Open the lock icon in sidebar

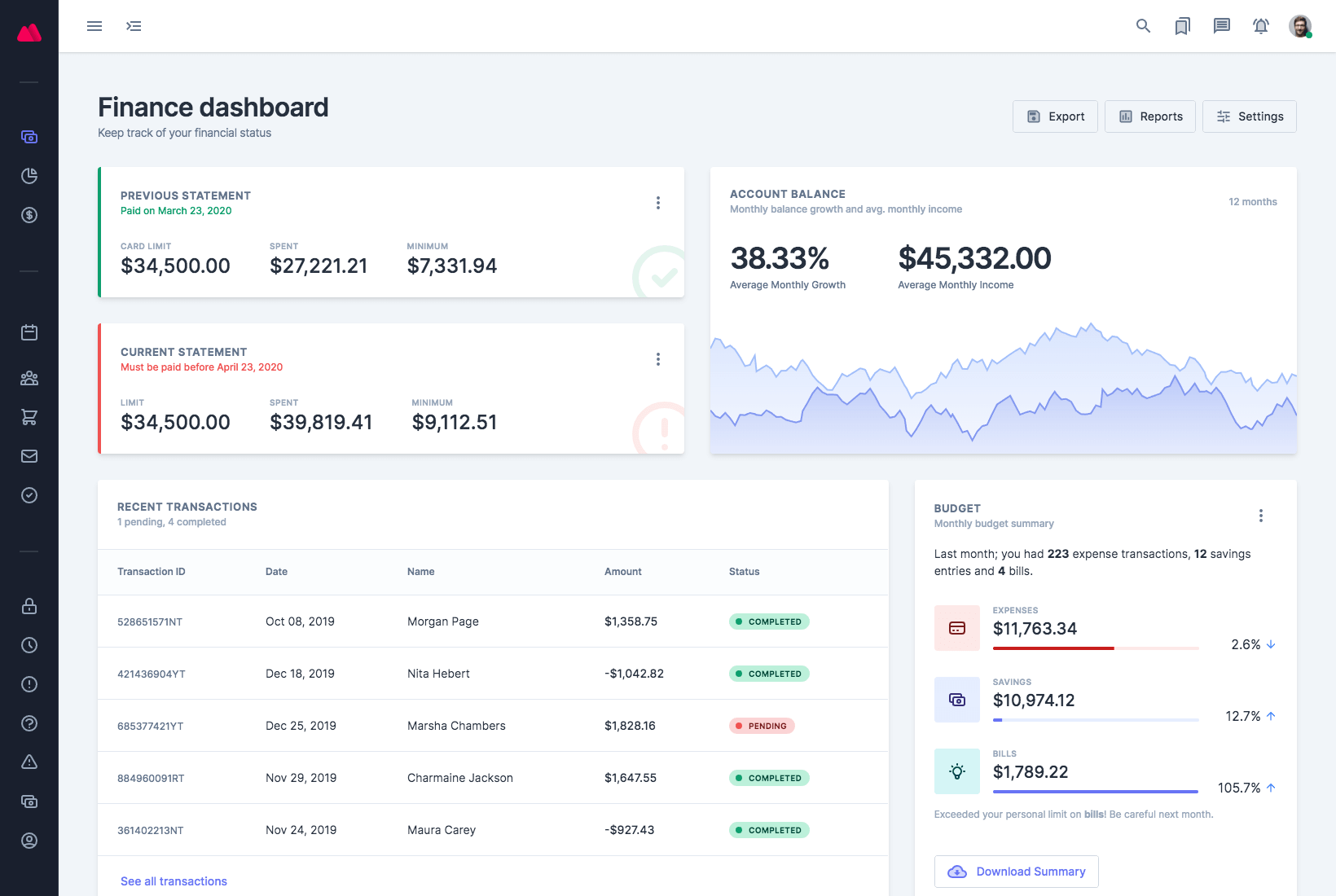[29, 606]
